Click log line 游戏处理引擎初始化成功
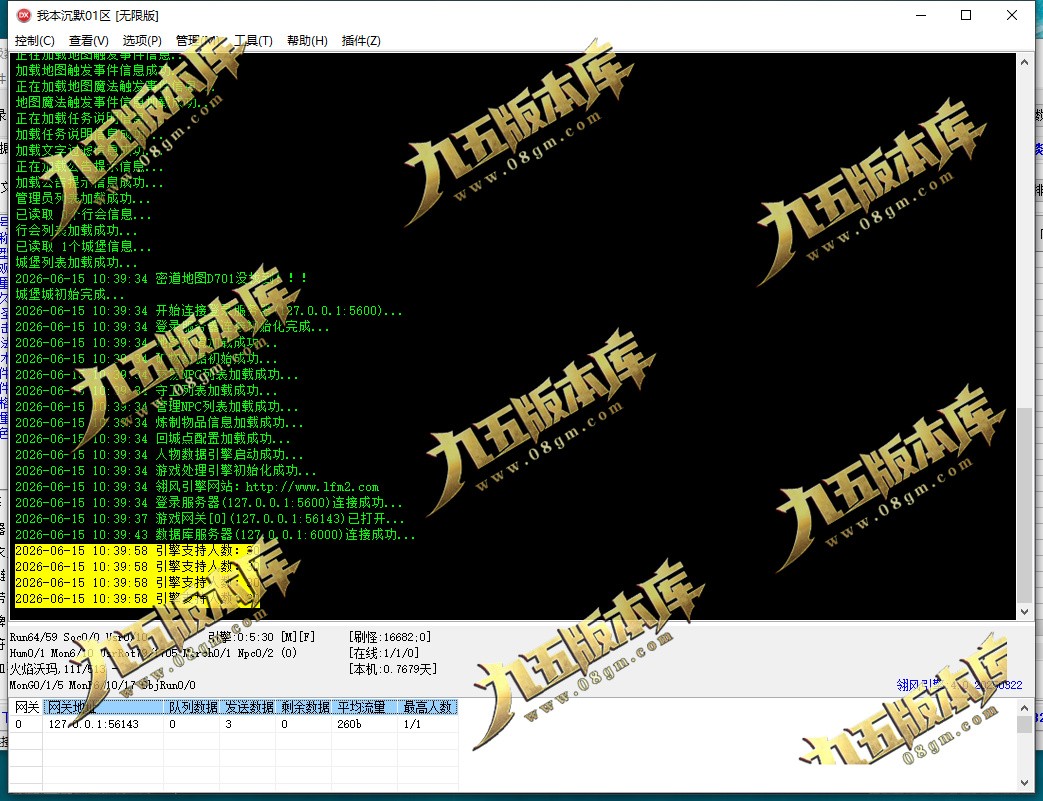The height and width of the screenshot is (801, 1043). point(166,471)
